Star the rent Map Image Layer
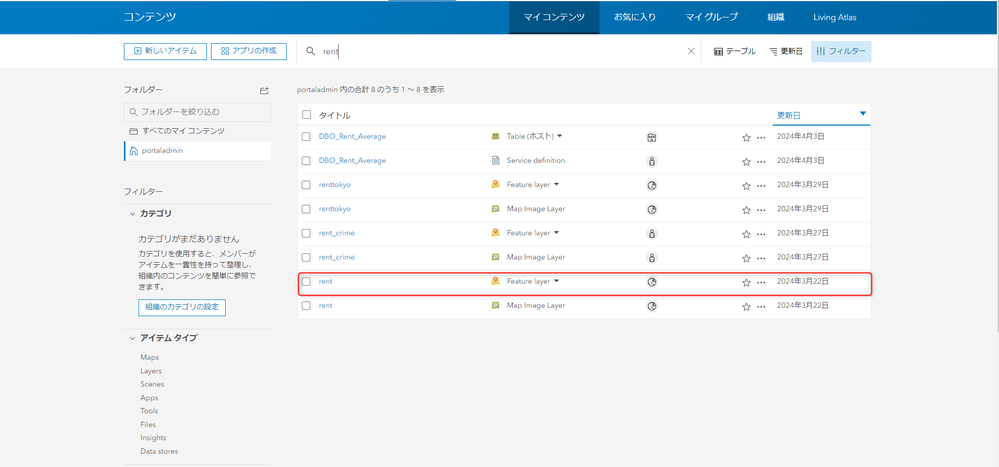The height and width of the screenshot is (467, 999). (x=746, y=306)
